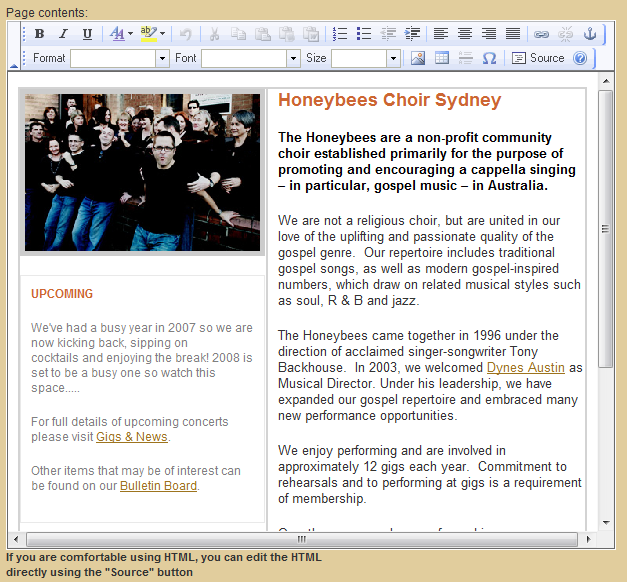Open the text color dropdown arrow
This screenshot has width=627, height=582.
tap(130, 34)
